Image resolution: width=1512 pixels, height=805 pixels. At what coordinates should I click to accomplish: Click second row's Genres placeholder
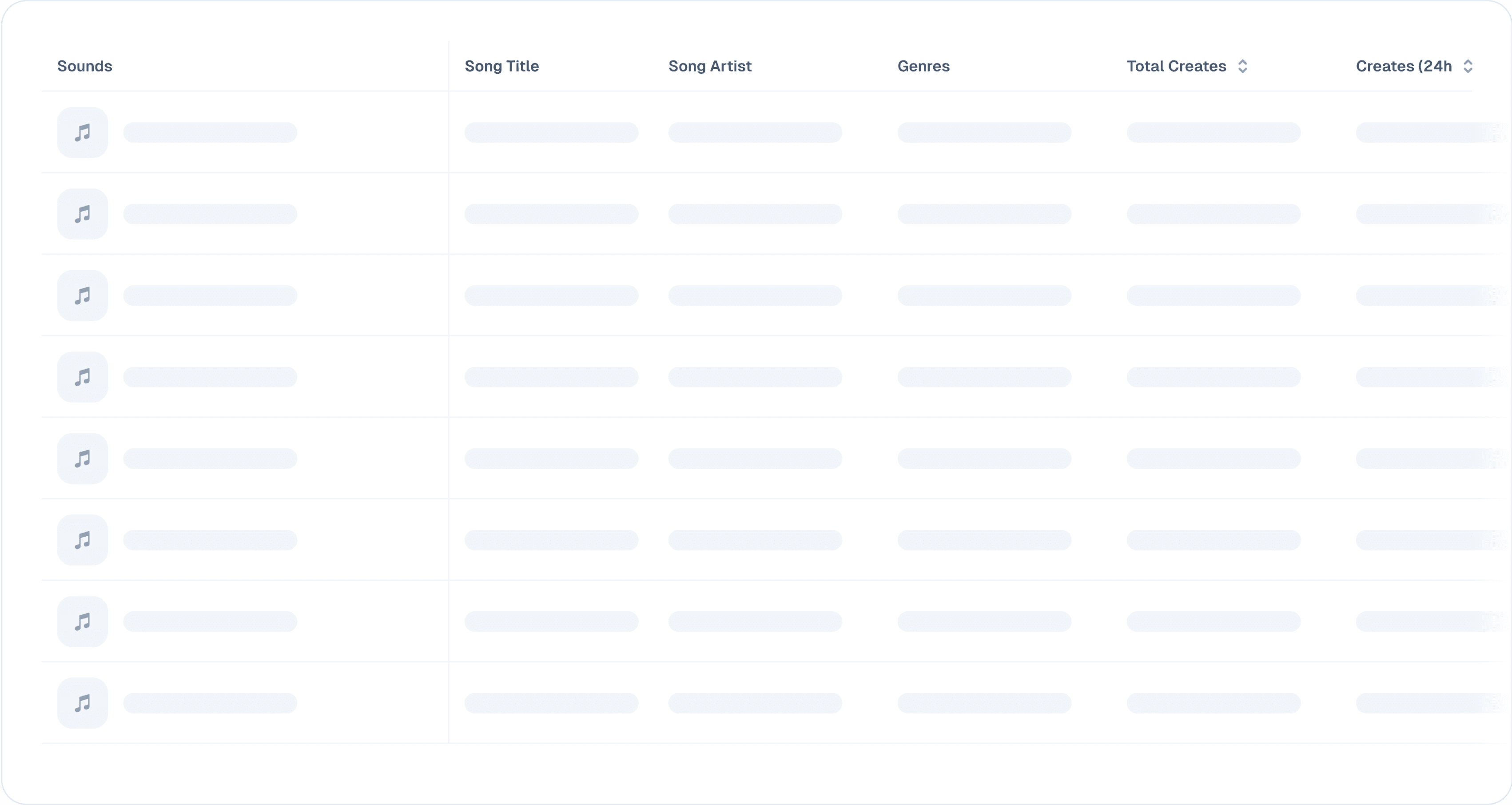984,214
